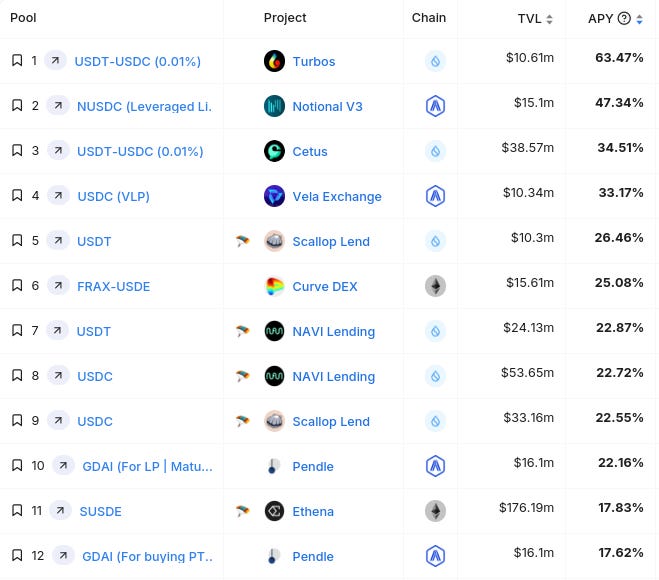659x580 pixels.
Task: Click the Chain column header
Action: [429, 18]
